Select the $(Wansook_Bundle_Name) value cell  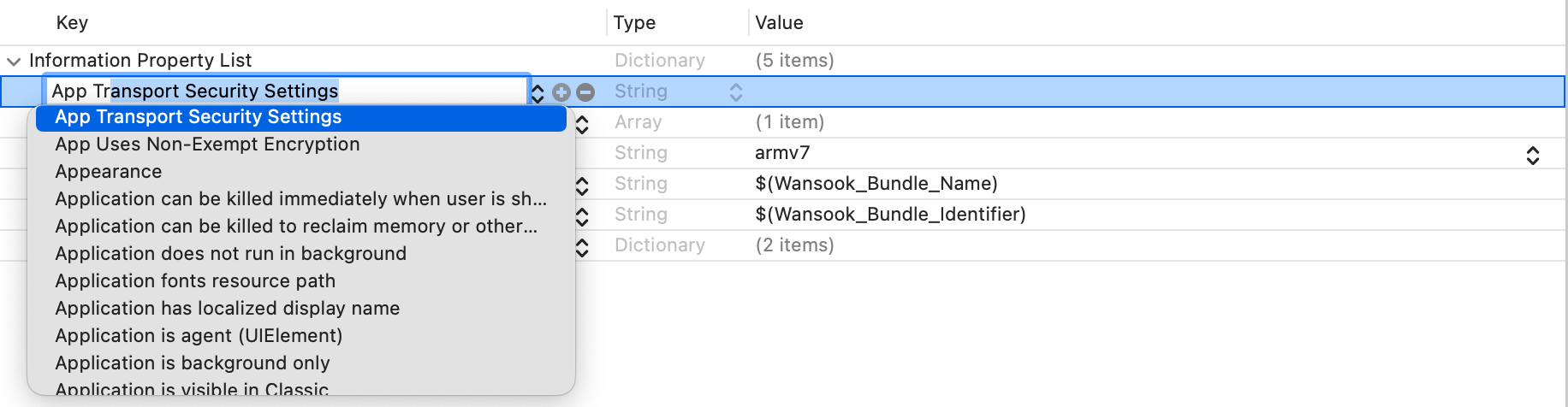click(x=876, y=184)
